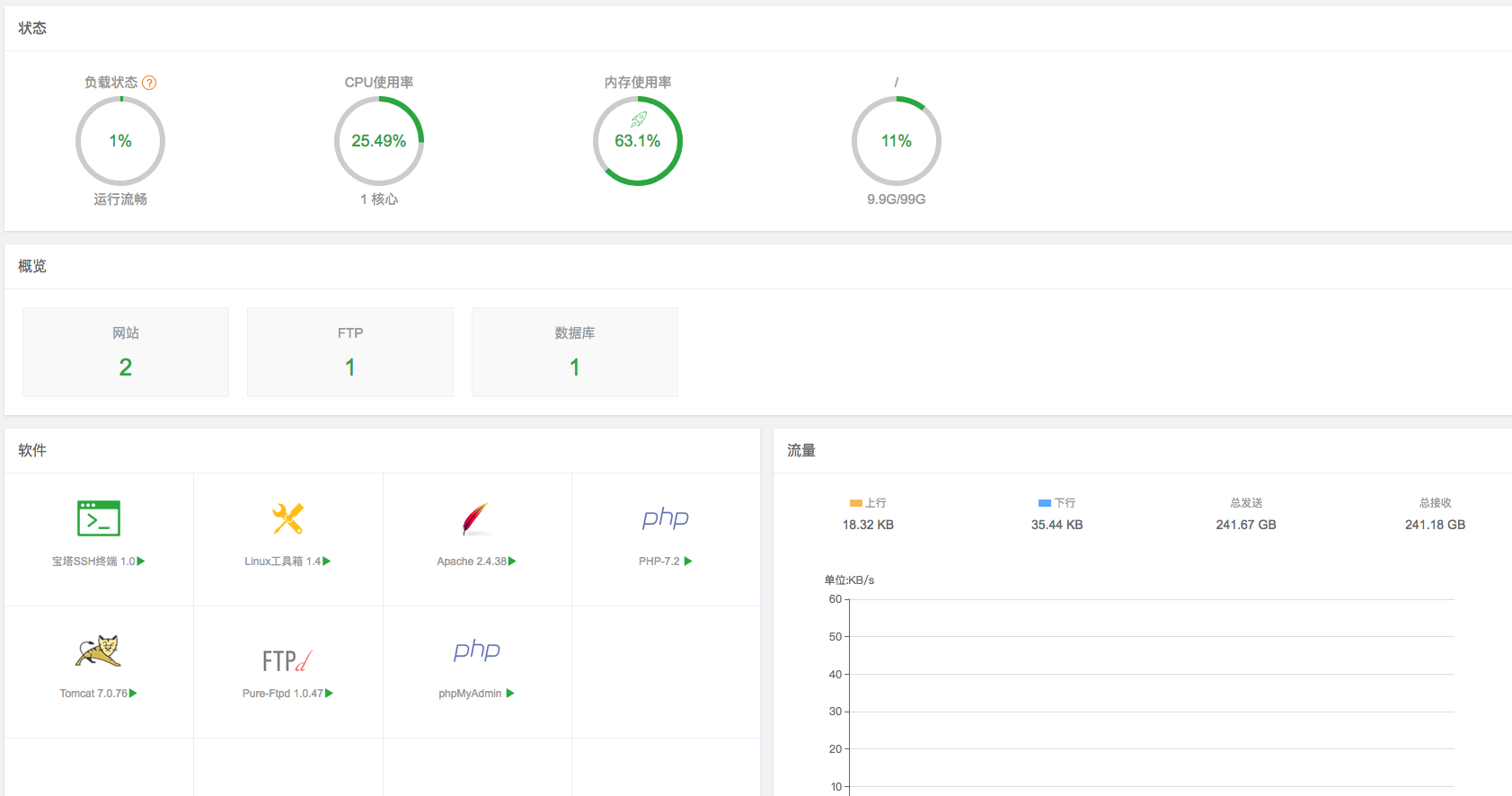Open the 宝塔SSH终端 terminal icon
The image size is (1512, 796).
pyautogui.click(x=99, y=518)
